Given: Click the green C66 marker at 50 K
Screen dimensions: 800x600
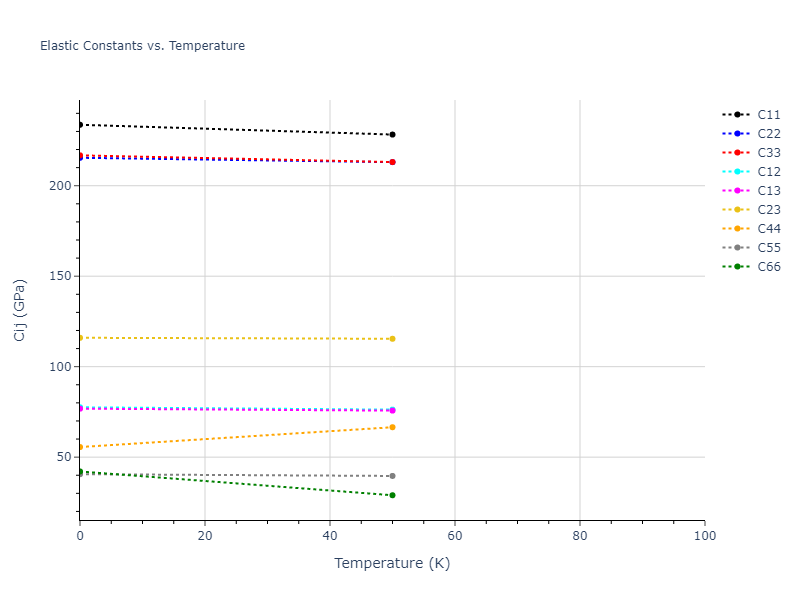Looking at the screenshot, I should [x=392, y=495].
